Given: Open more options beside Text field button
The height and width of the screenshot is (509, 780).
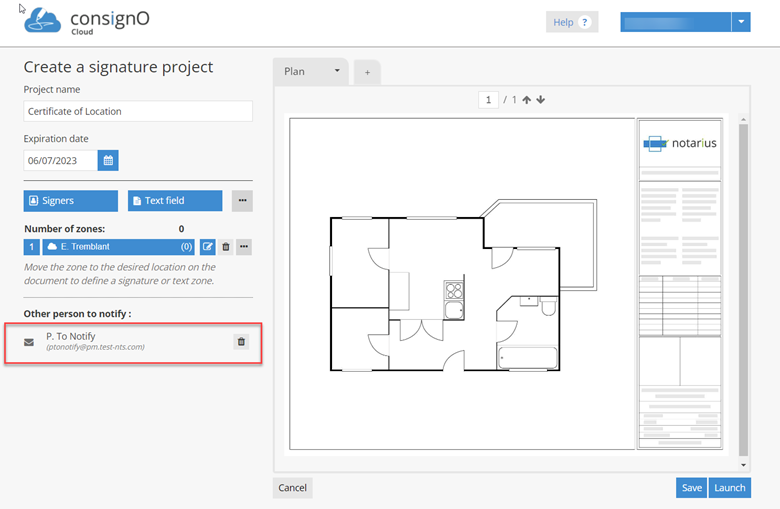Looking at the screenshot, I should (242, 201).
